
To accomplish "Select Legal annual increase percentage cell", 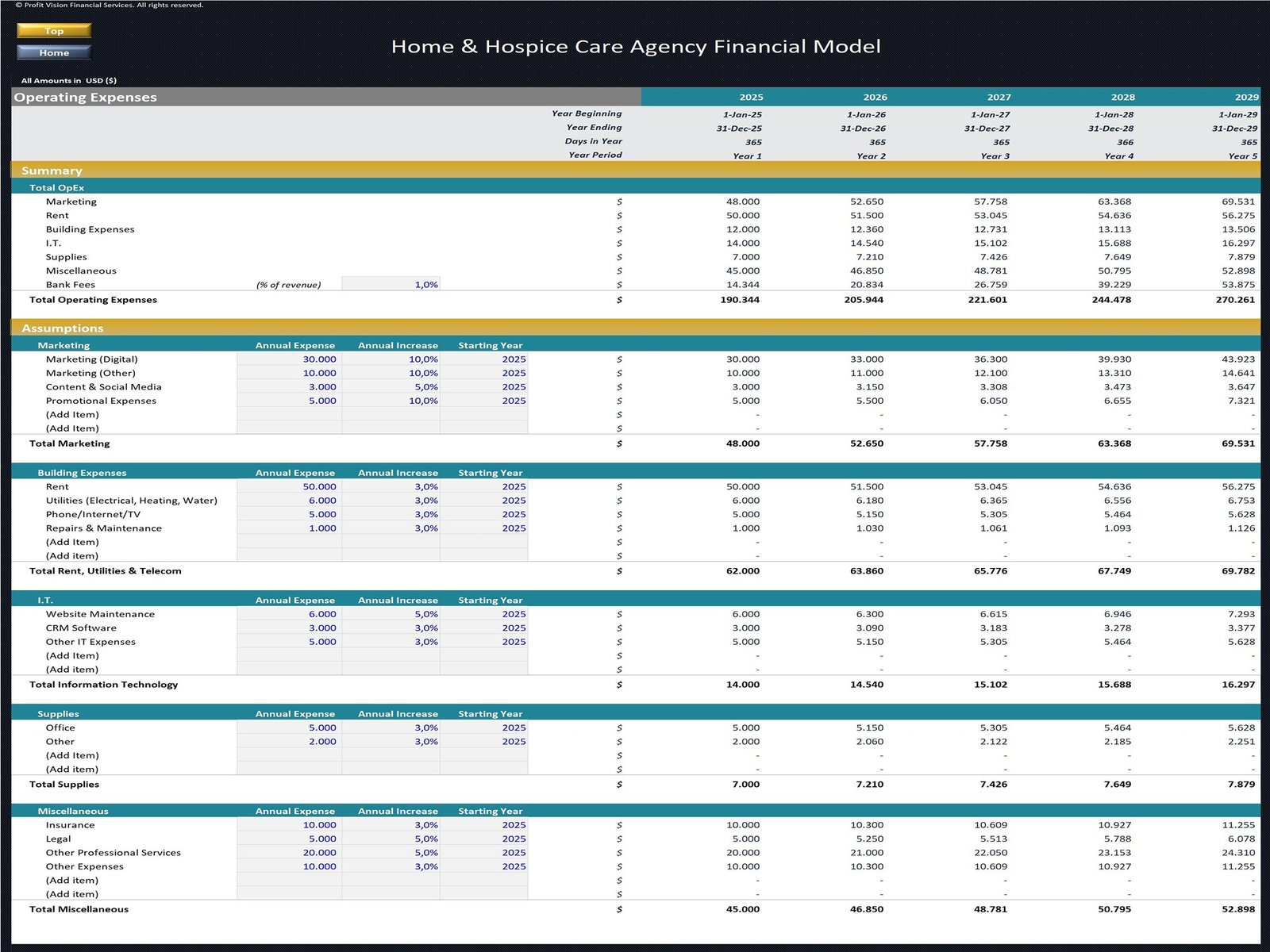I will [x=391, y=839].
